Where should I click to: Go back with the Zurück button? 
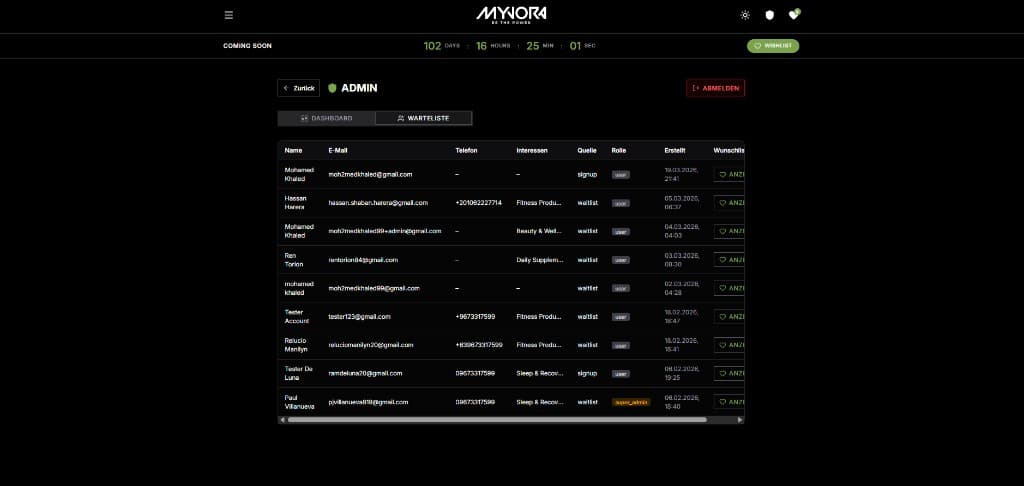click(298, 88)
